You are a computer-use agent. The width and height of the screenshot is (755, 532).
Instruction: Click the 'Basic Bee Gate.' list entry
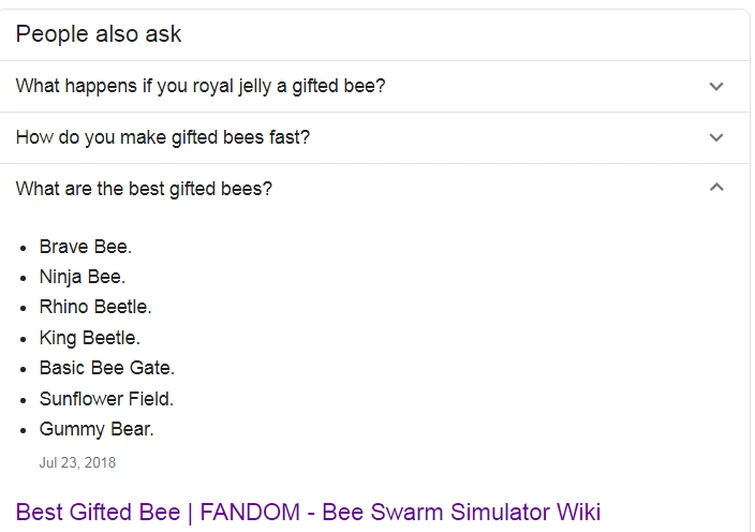[x=107, y=368]
